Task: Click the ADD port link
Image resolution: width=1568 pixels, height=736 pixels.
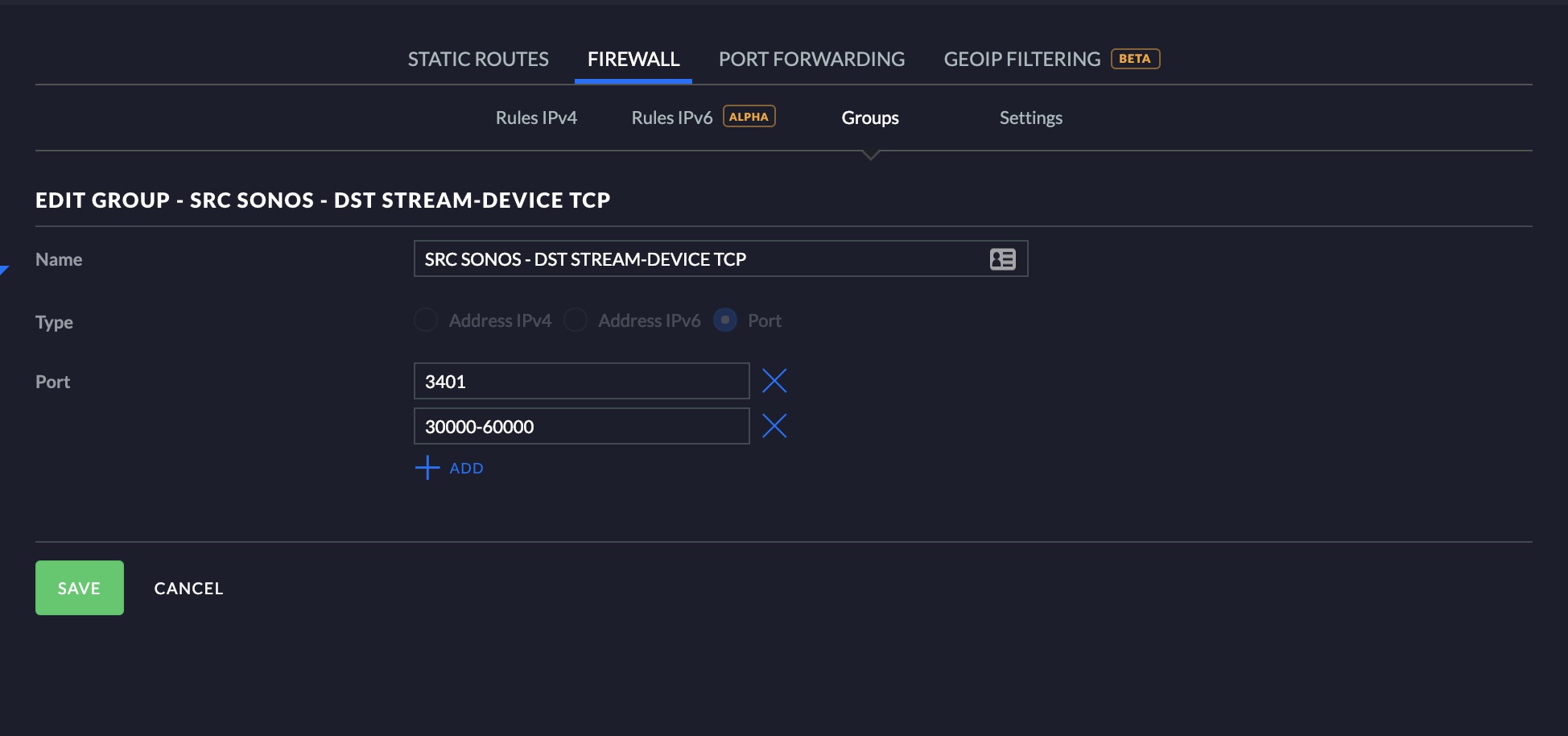Action: click(x=467, y=469)
